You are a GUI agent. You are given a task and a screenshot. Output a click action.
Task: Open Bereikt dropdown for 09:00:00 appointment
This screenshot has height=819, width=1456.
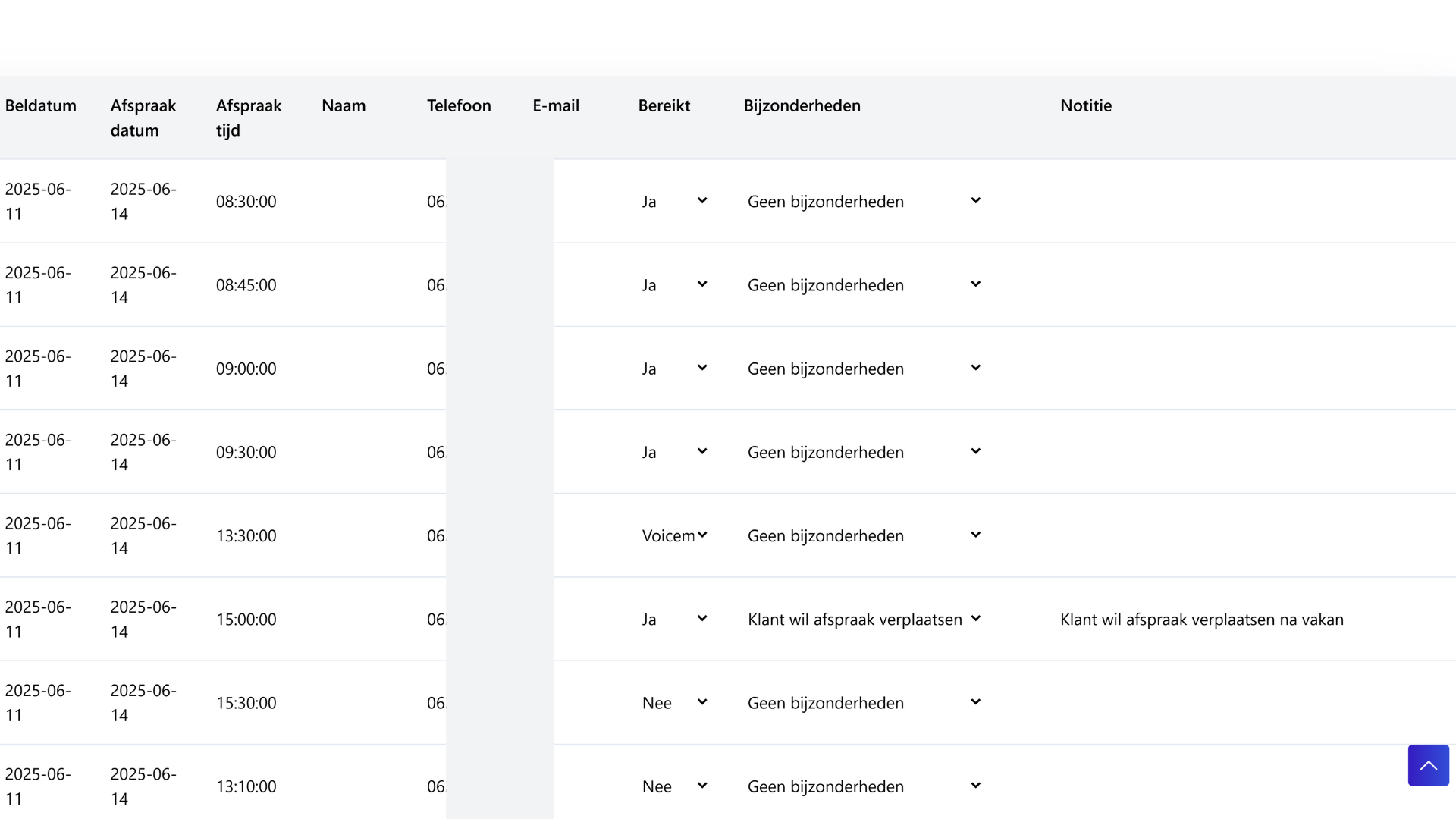[x=674, y=369]
